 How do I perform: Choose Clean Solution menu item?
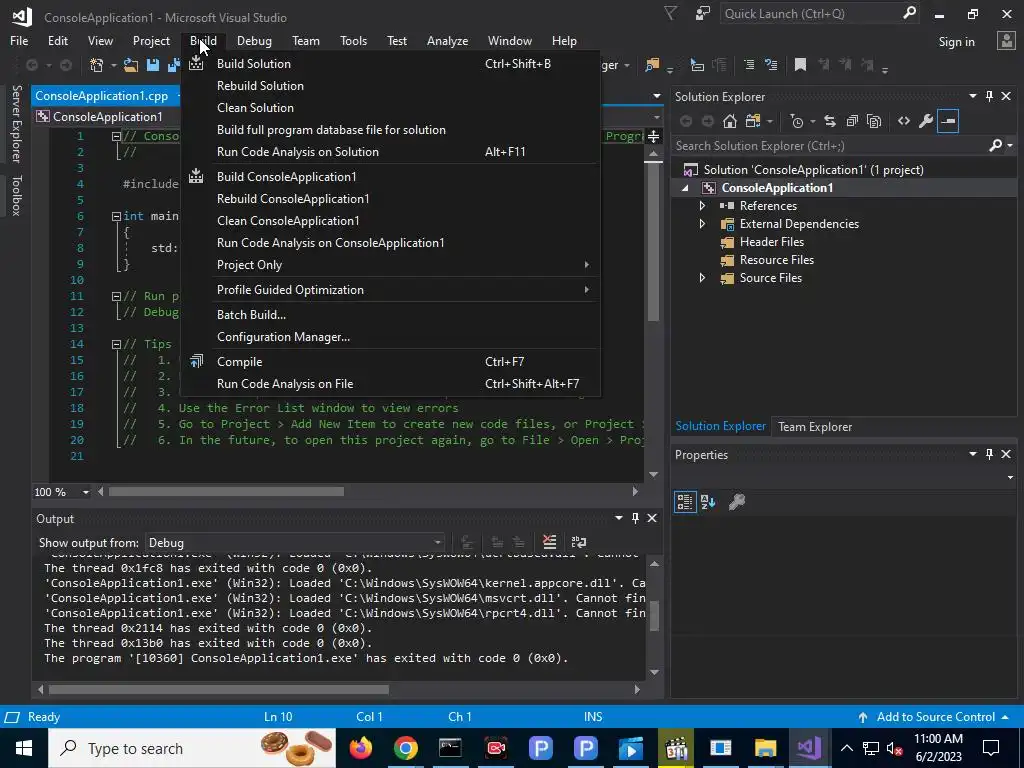tap(390, 108)
